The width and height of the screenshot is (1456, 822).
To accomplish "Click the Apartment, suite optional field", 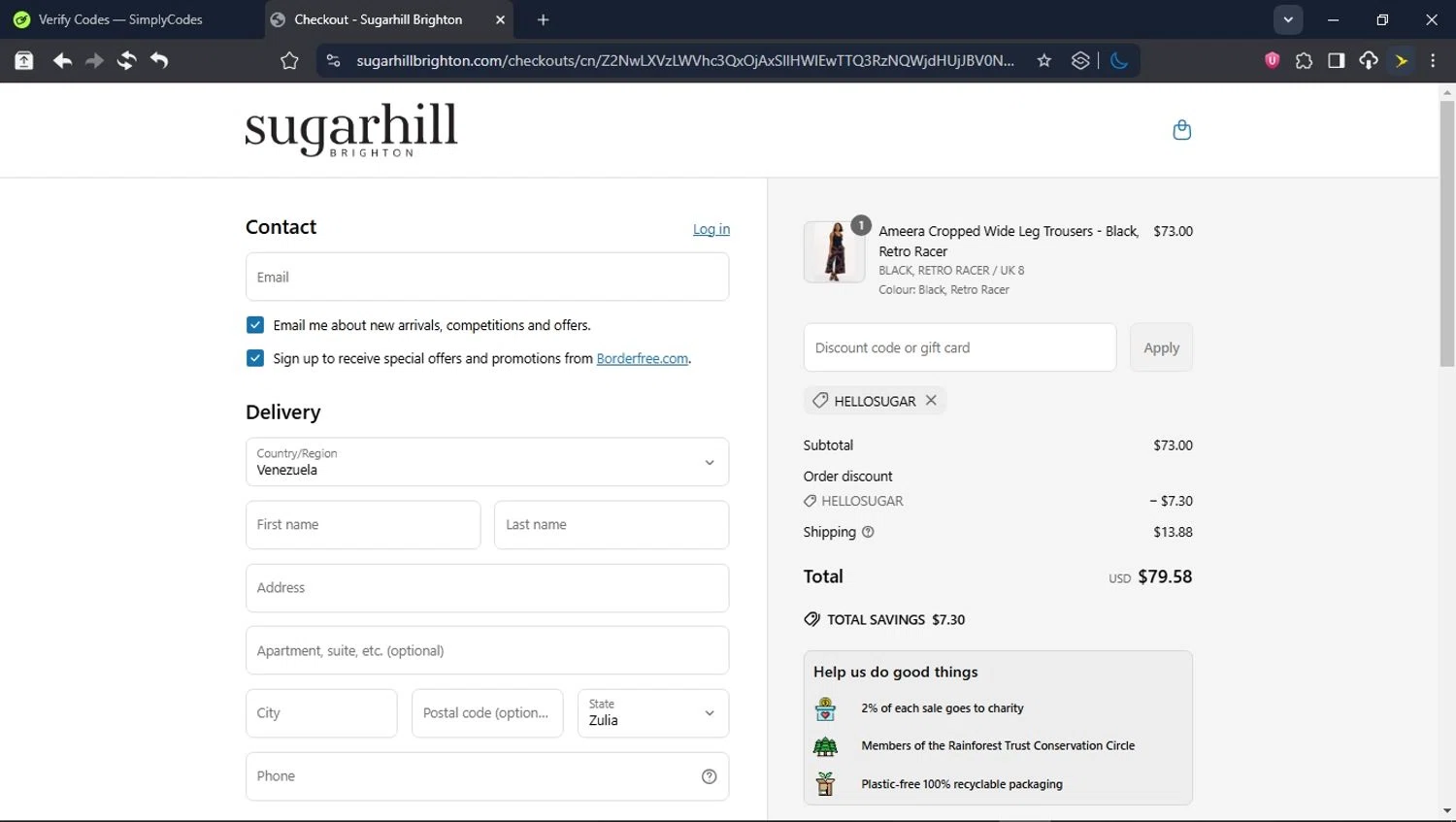I will [487, 650].
